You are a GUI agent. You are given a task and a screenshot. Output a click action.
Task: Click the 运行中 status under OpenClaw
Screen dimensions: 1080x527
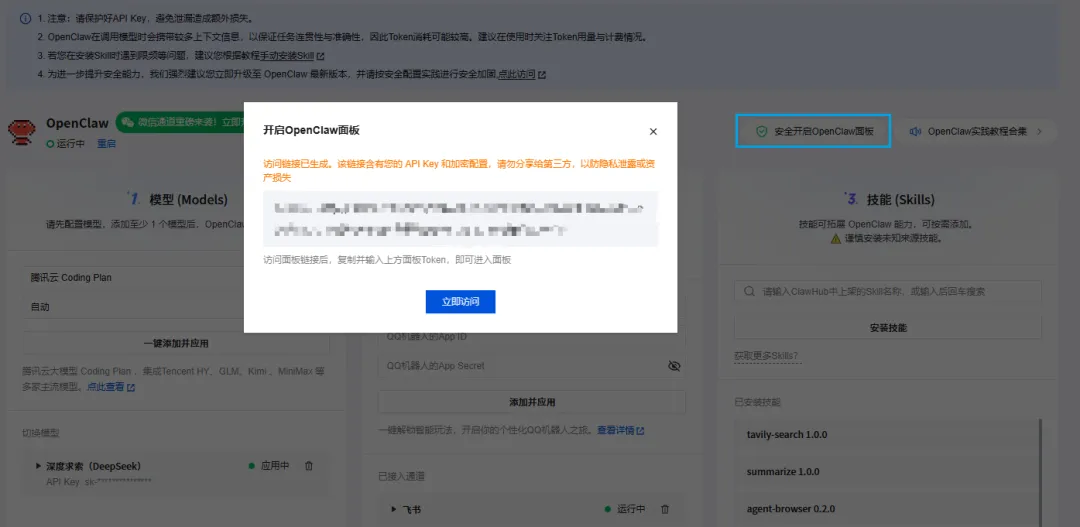click(66, 144)
